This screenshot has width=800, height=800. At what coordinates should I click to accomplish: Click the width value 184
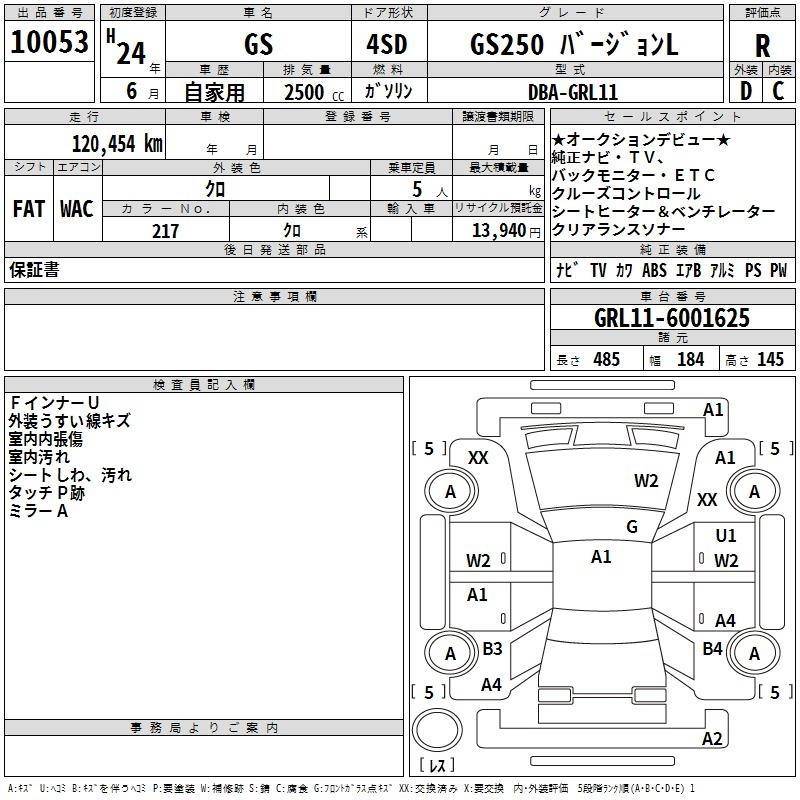(x=690, y=359)
